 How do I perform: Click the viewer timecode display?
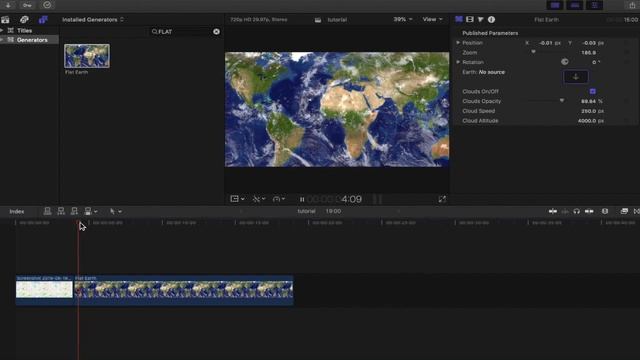pyautogui.click(x=335, y=199)
